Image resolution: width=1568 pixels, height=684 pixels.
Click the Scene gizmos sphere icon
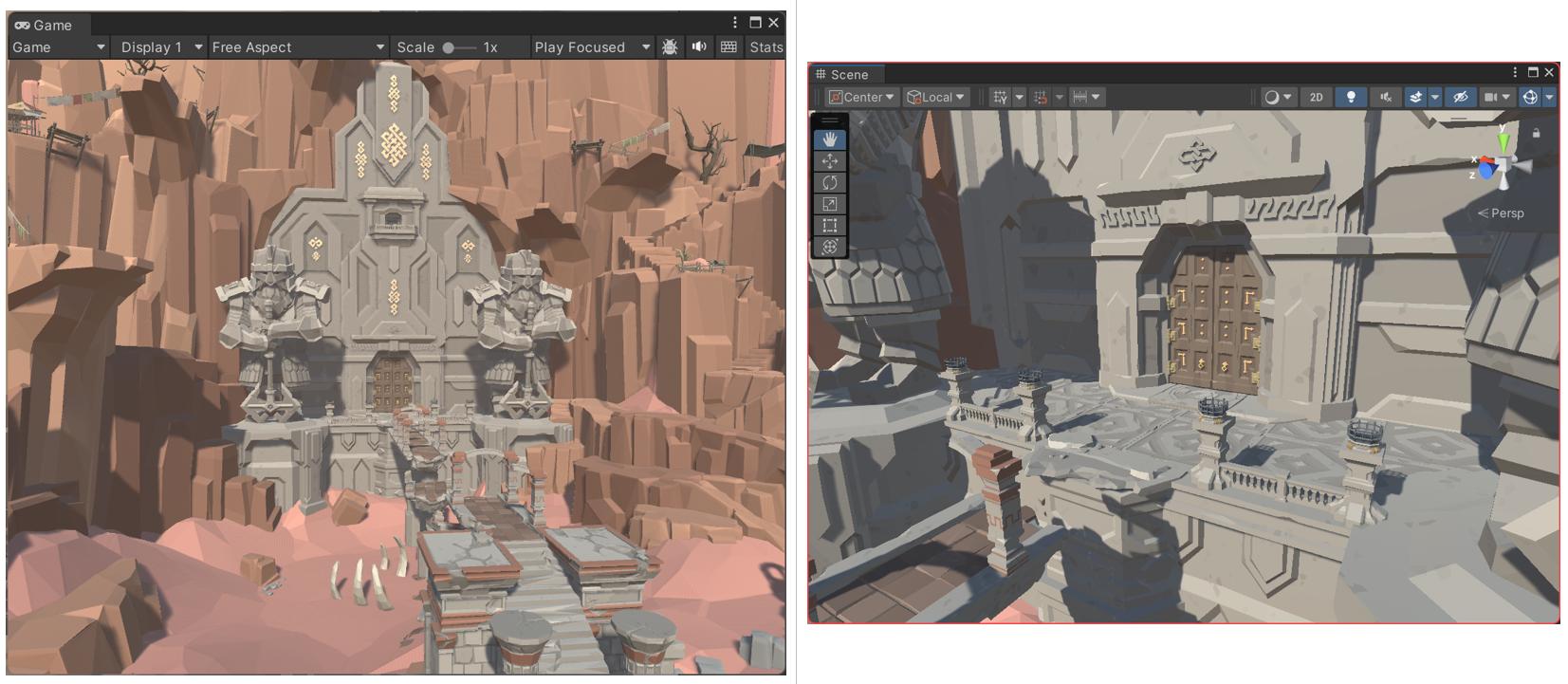coord(1530,97)
